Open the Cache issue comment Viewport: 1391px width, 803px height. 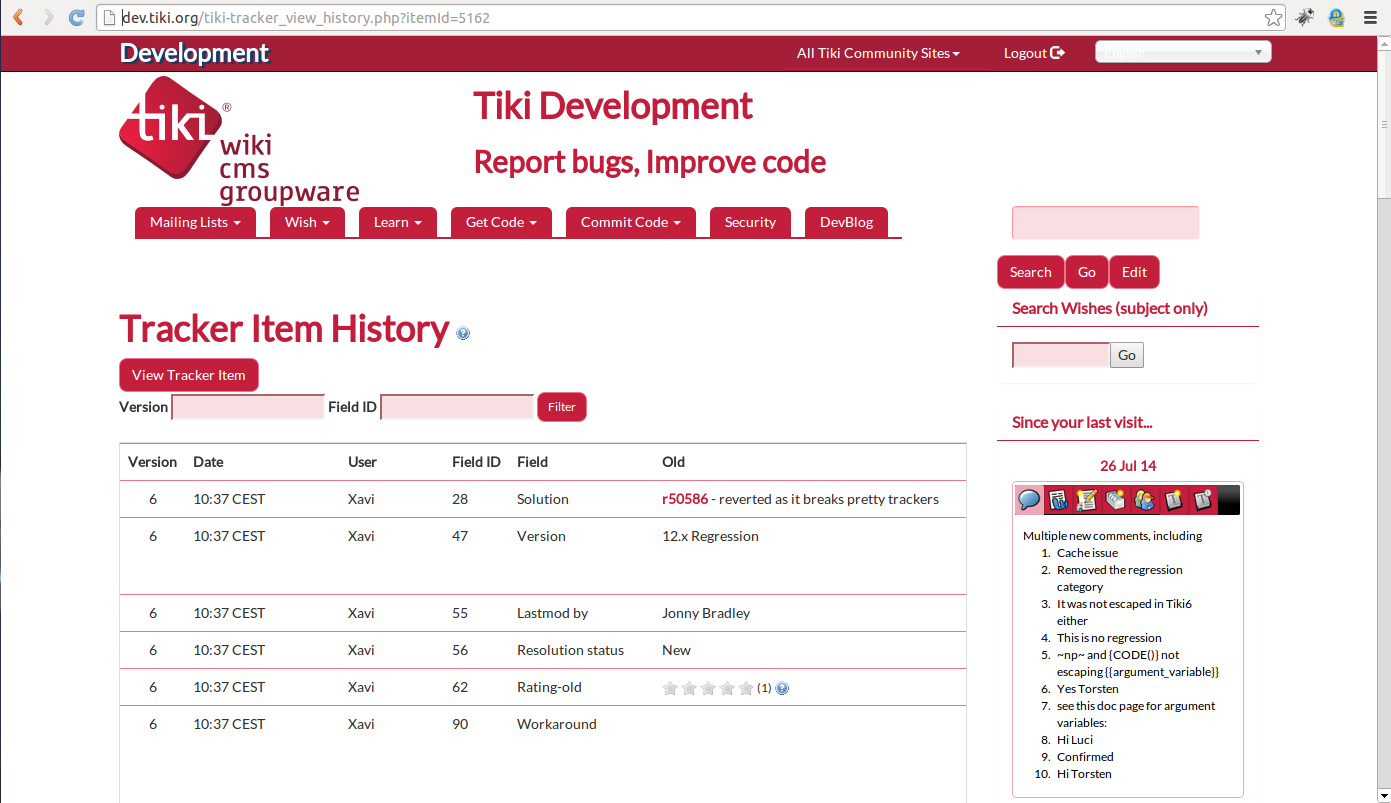point(1087,553)
